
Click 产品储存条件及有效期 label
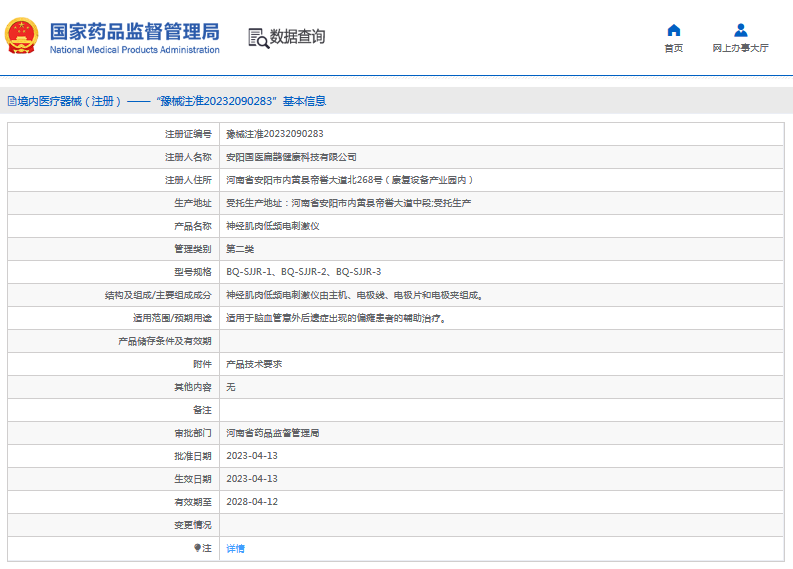(165, 341)
